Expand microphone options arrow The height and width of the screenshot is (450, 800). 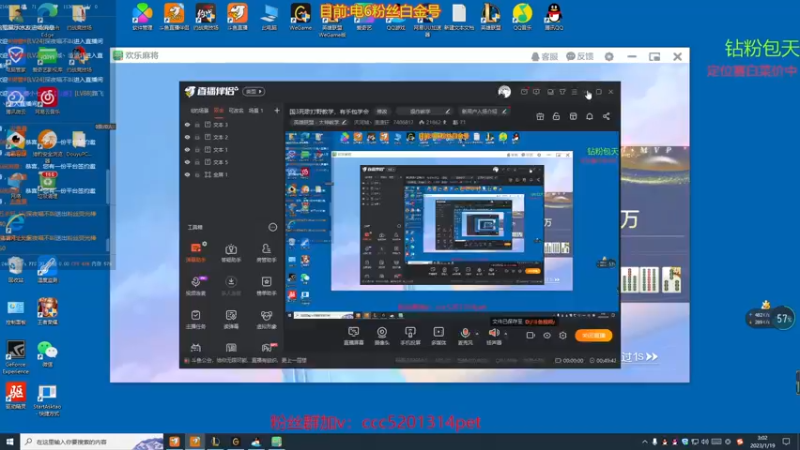[477, 334]
